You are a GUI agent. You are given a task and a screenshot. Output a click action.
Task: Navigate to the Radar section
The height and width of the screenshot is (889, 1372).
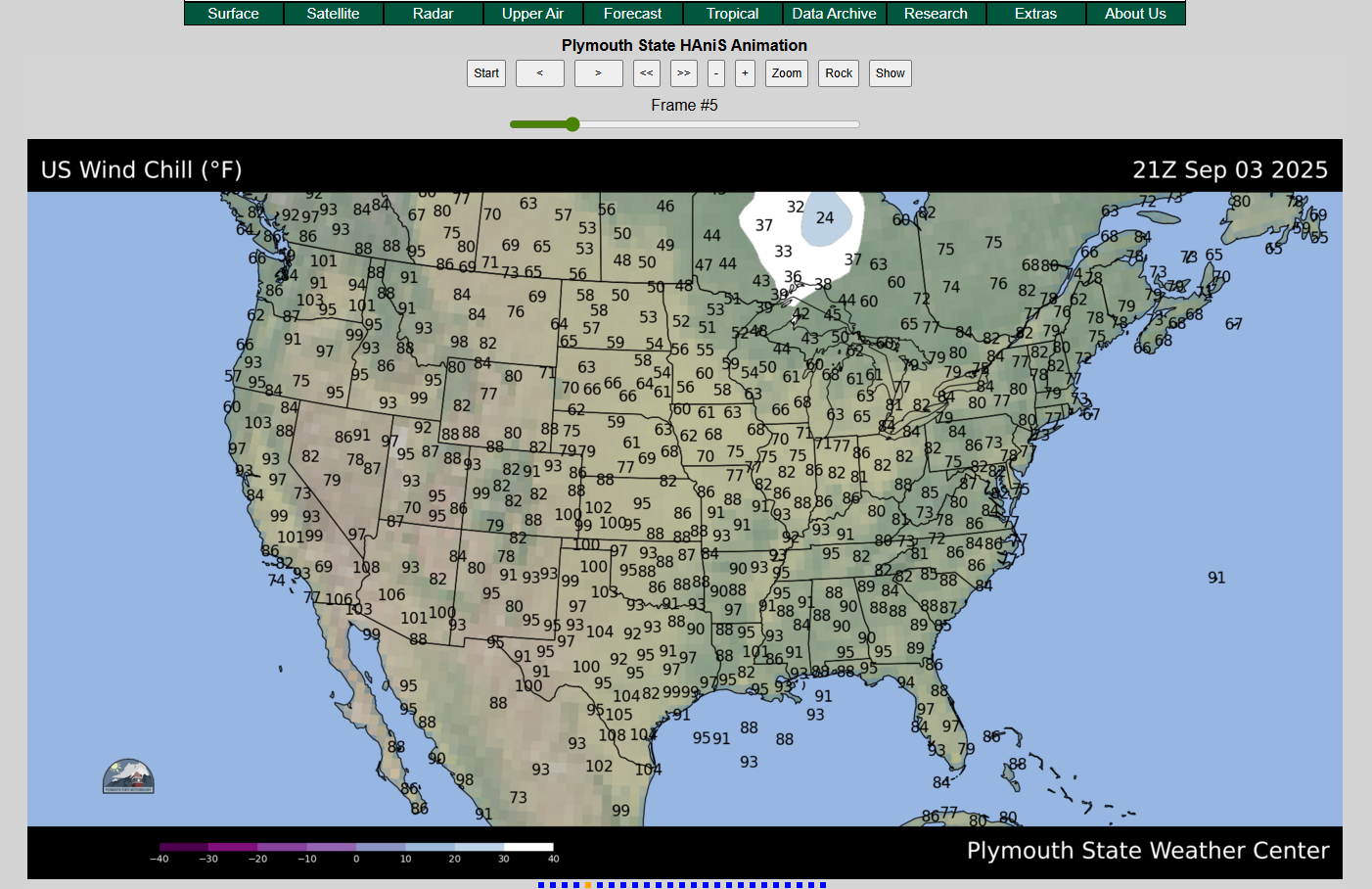pyautogui.click(x=433, y=14)
